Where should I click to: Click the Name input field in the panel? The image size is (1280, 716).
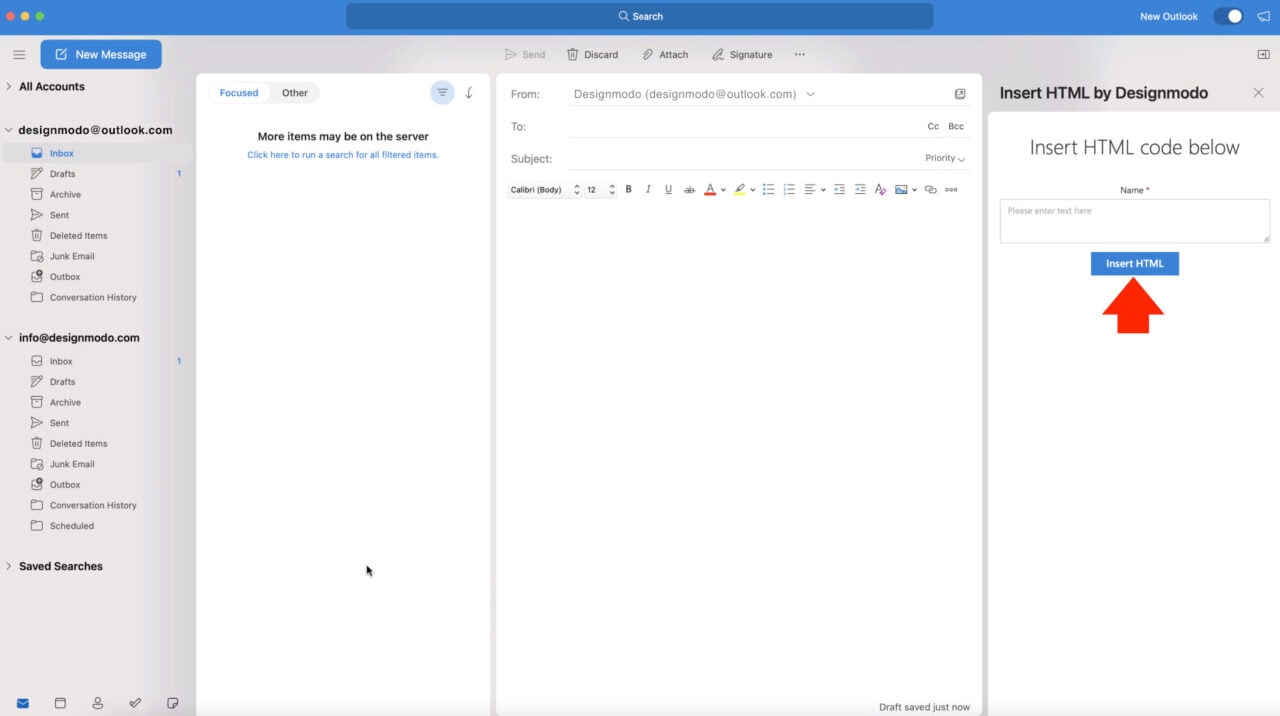click(x=1134, y=220)
